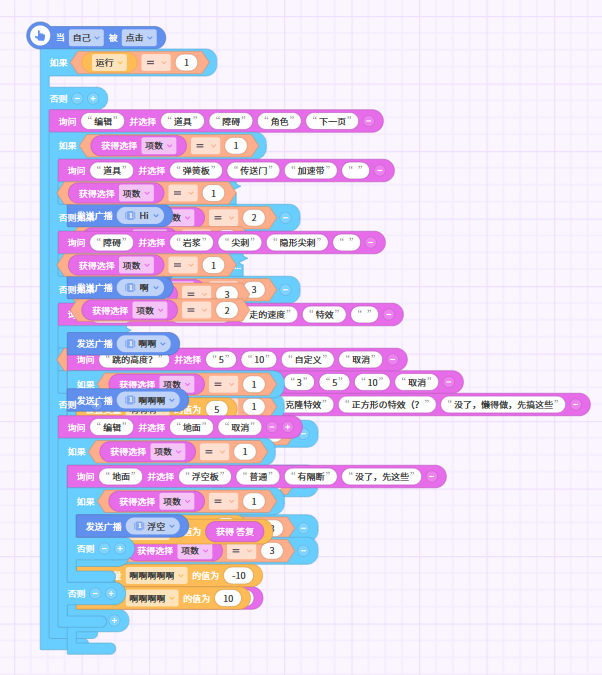
Task: Edit the "正方形の特效 (?" option field
Action: click(x=388, y=405)
